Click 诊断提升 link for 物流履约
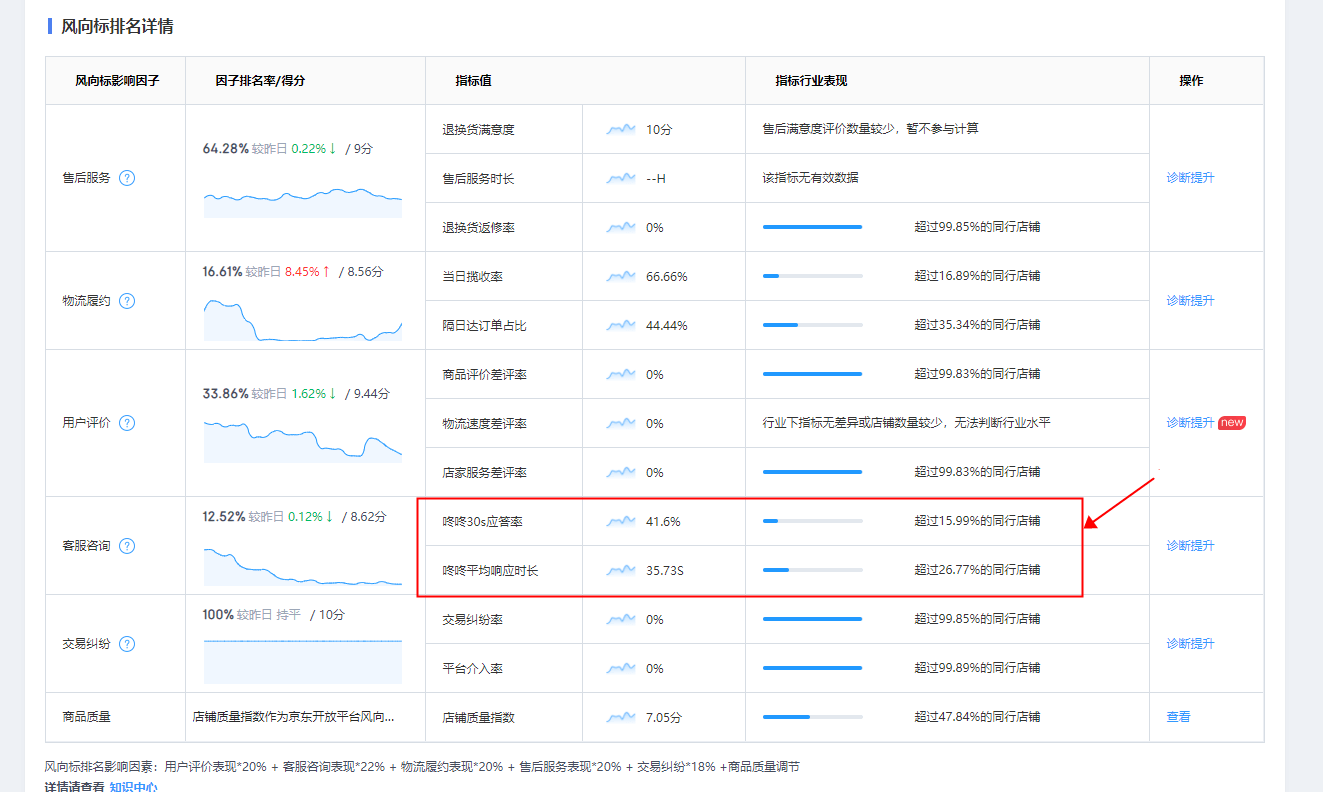Viewport: 1323px width, 792px height. pos(1190,301)
